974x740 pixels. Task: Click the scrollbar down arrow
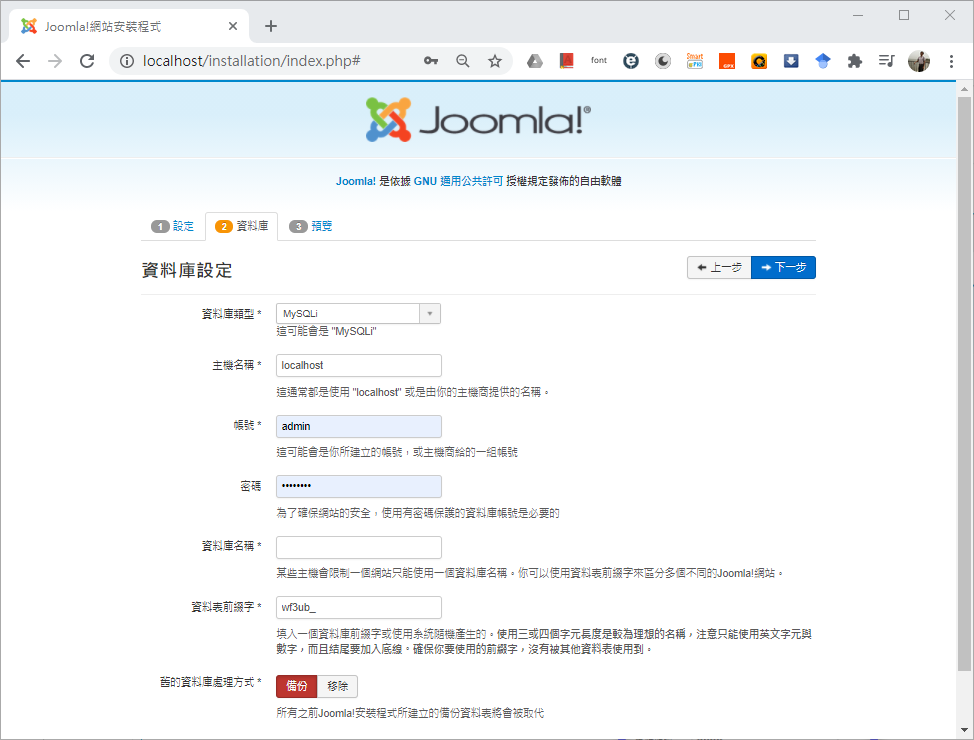[964, 730]
